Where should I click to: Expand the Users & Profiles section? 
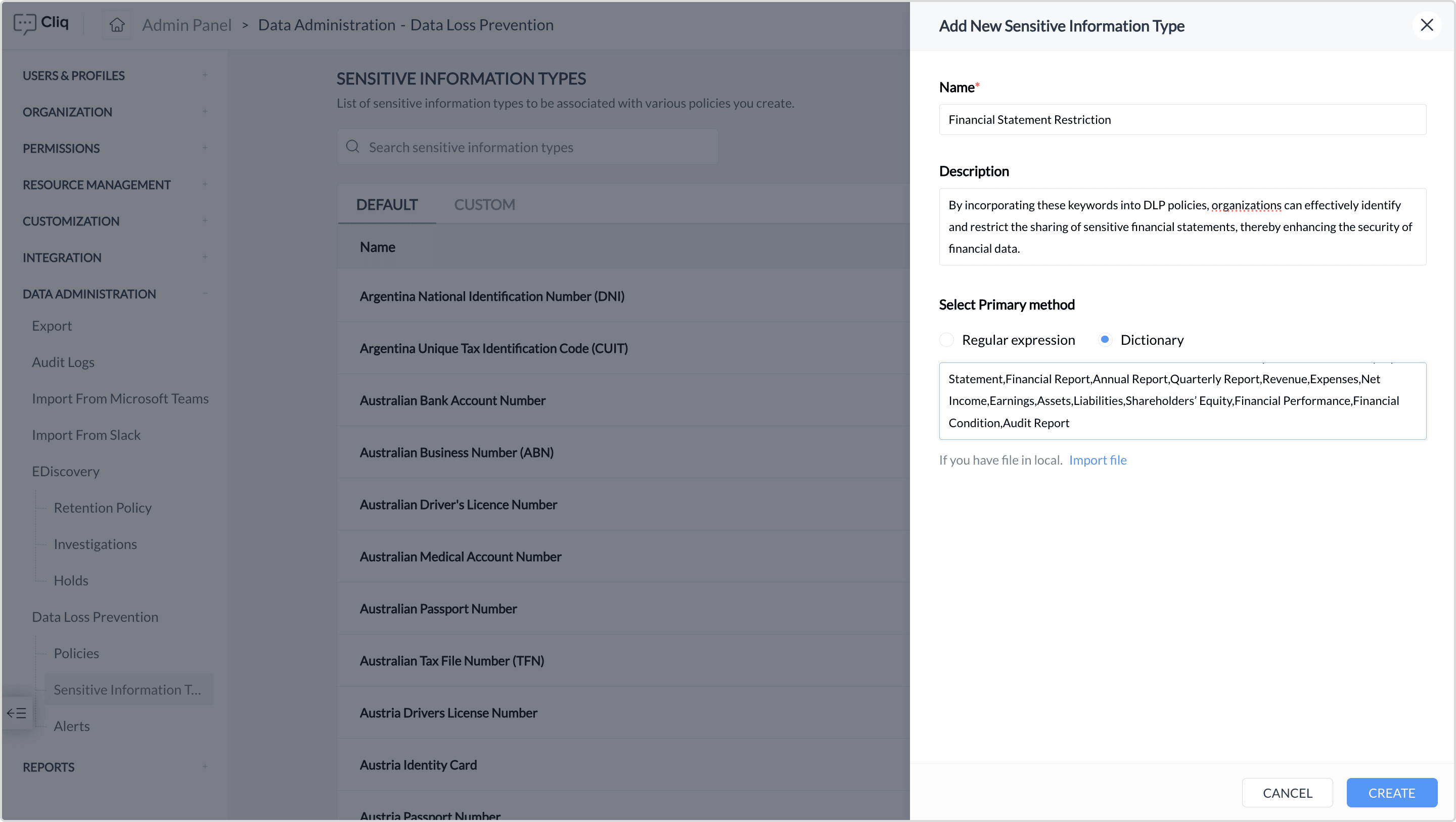point(205,75)
